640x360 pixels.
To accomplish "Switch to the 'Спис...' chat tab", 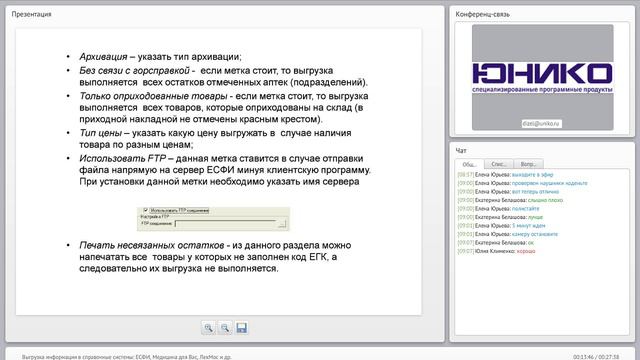I will 498,164.
